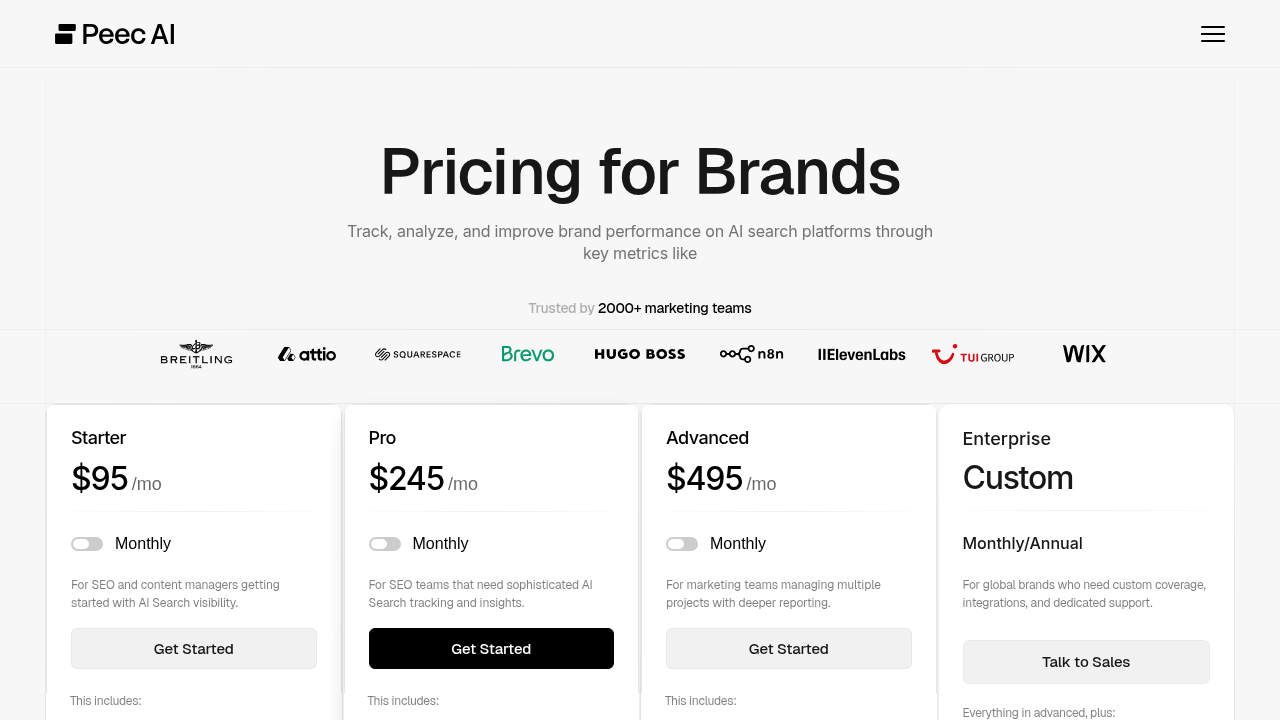Click the TUI Group logo
Image resolution: width=1280 pixels, height=720 pixels.
click(973, 354)
